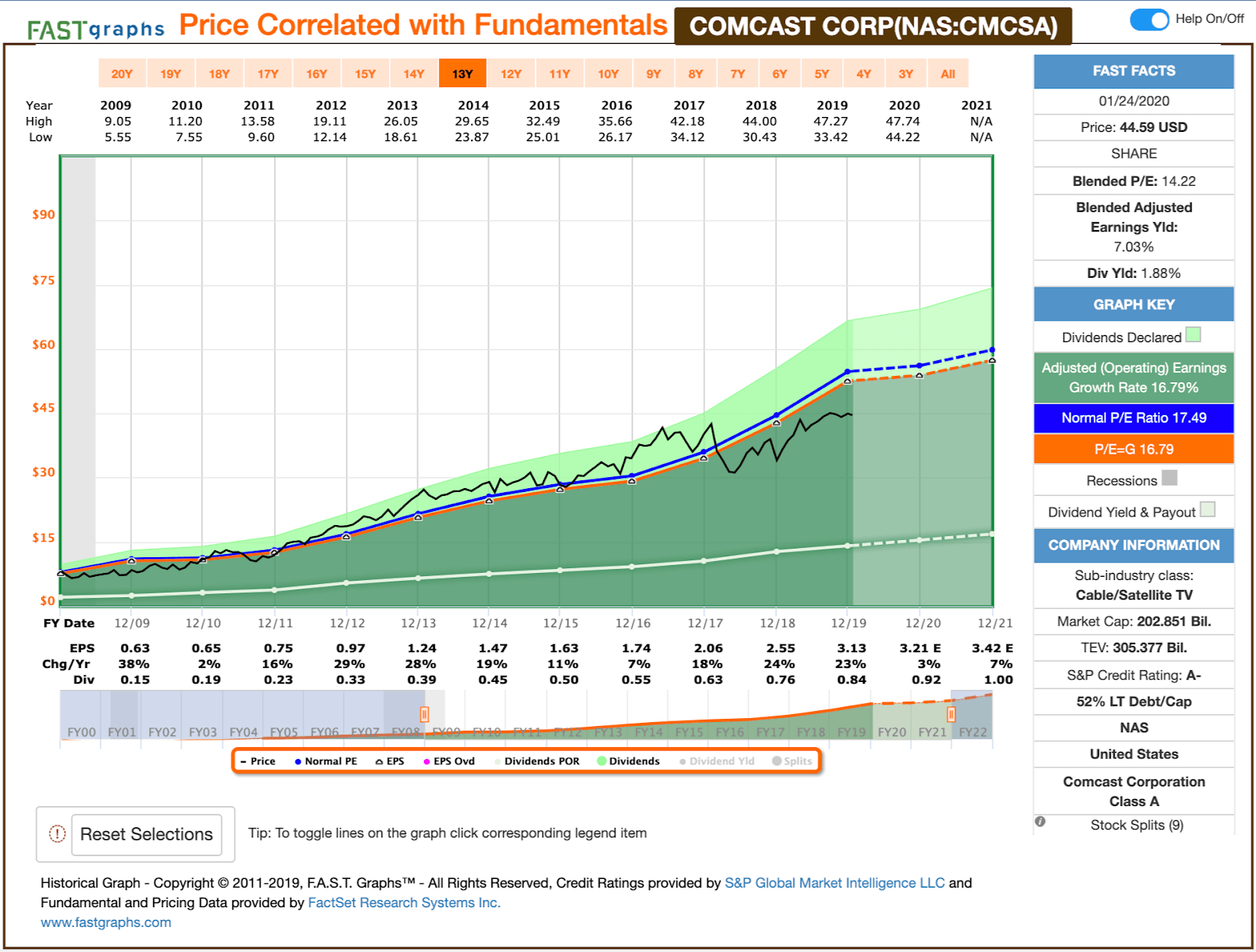
Task: Click the TEV: 305.377 Bil. text
Action: coord(1134,647)
